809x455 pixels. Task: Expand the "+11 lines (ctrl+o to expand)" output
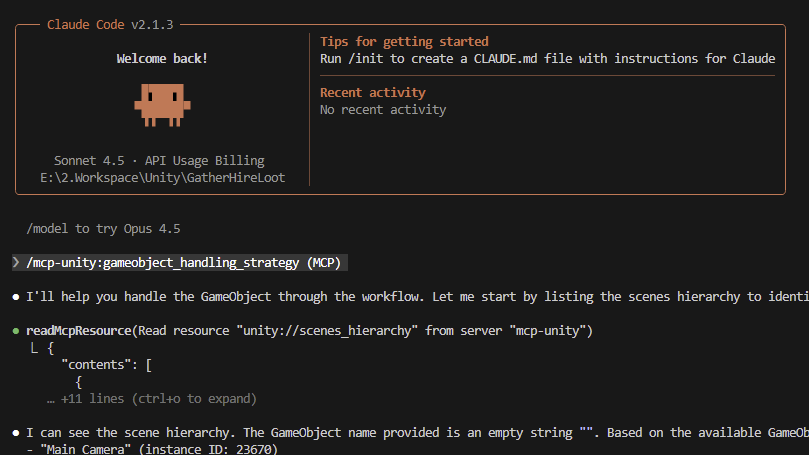click(x=152, y=399)
